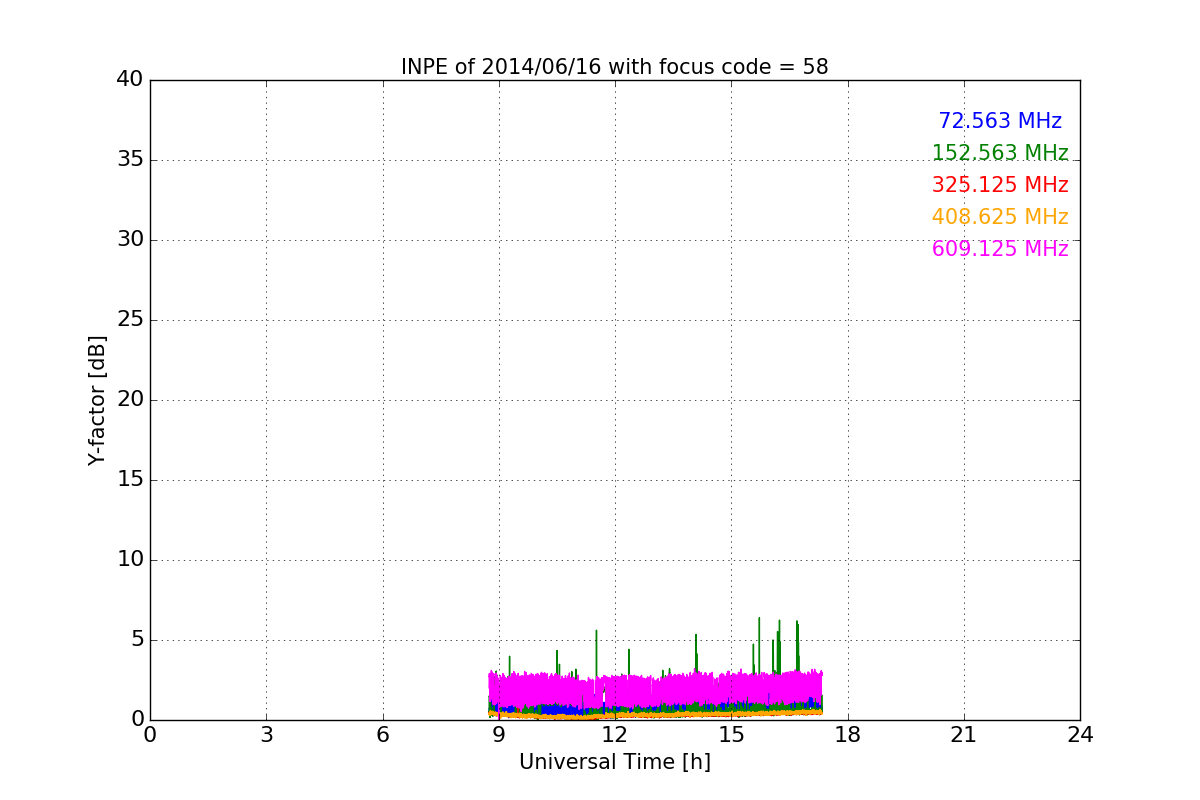
Task: Click y-axis tick label 35
Action: pyautogui.click(x=130, y=160)
